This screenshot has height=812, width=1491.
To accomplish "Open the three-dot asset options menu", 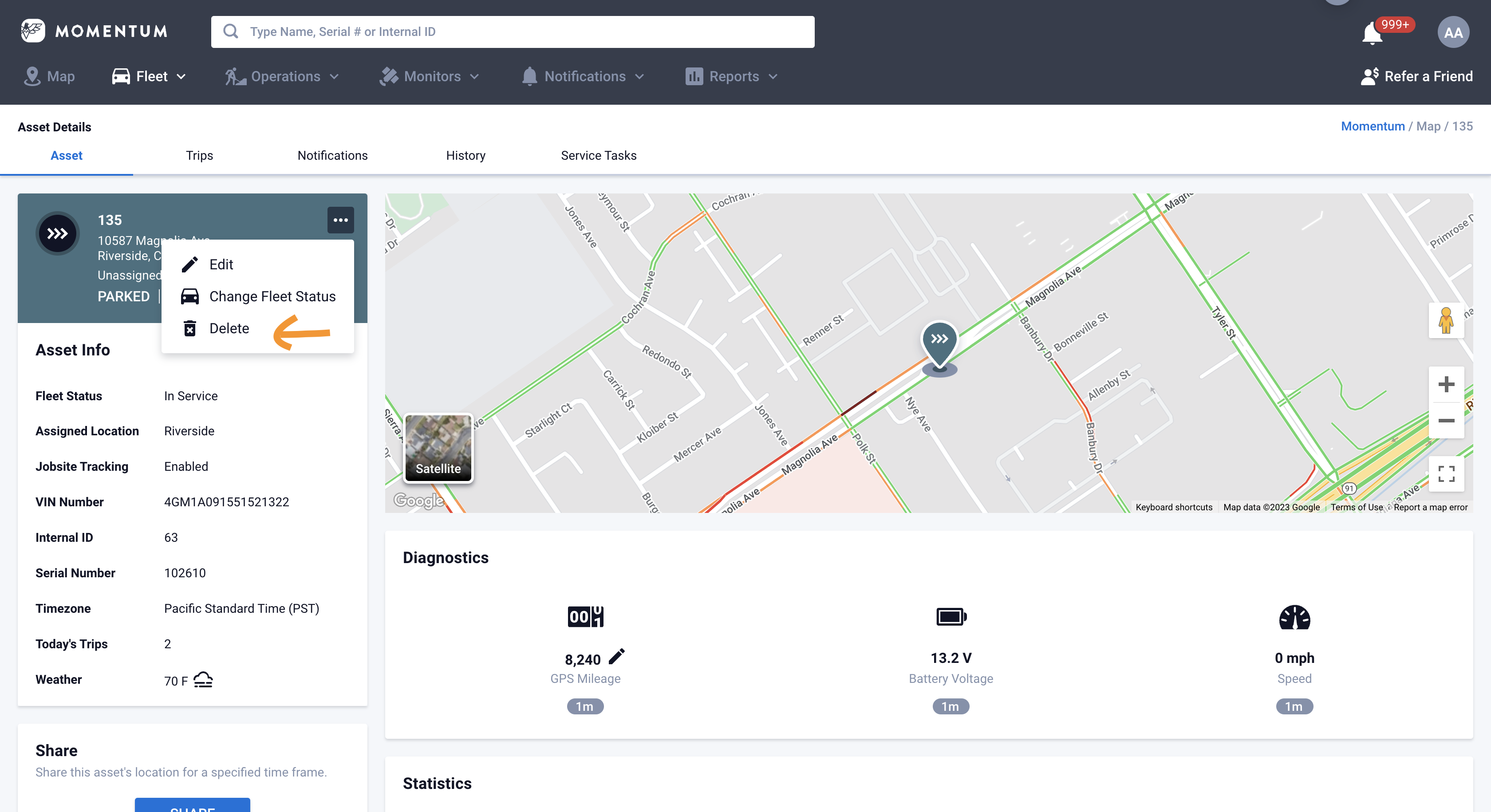I will tap(340, 220).
